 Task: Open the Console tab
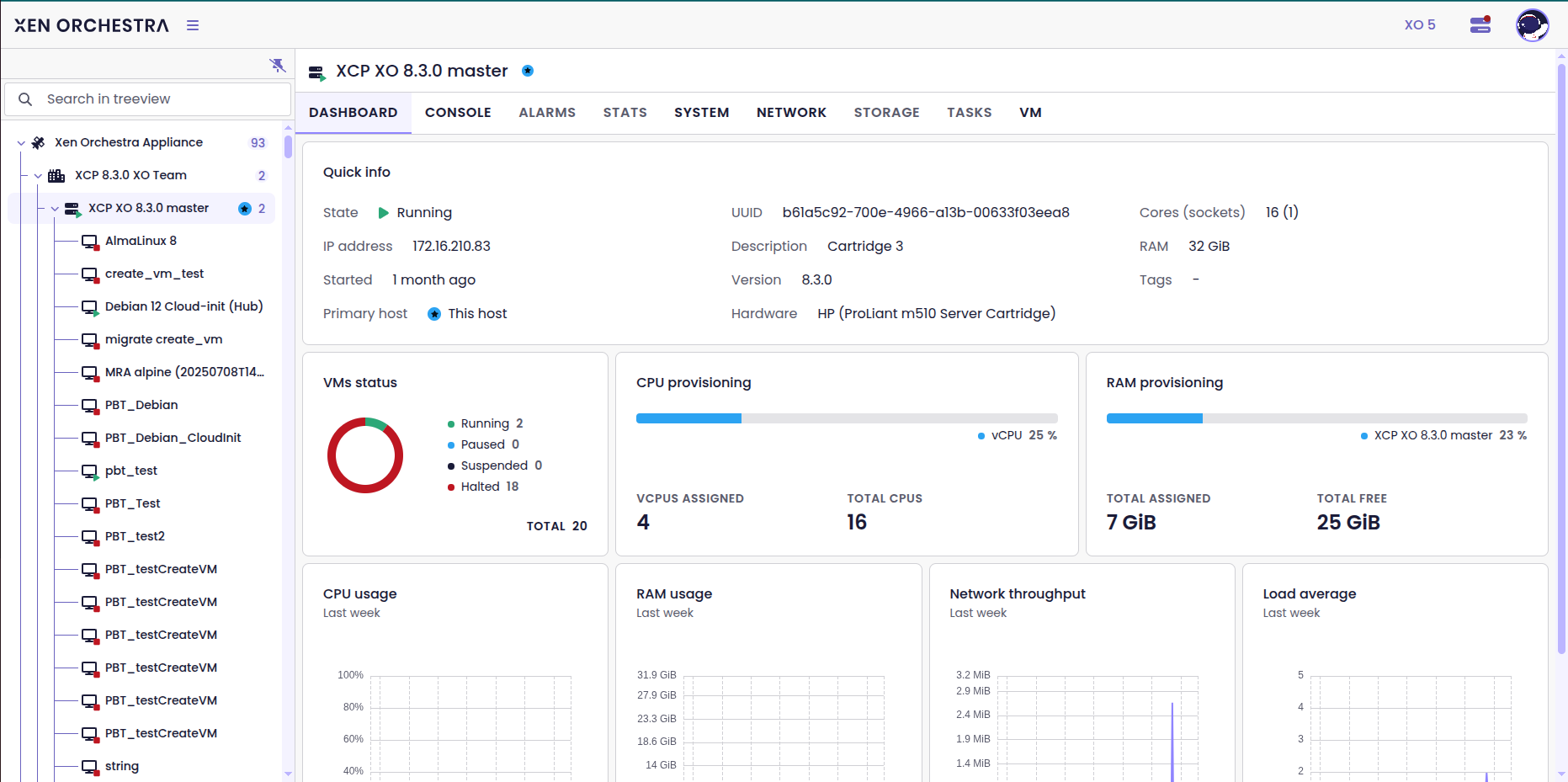458,113
